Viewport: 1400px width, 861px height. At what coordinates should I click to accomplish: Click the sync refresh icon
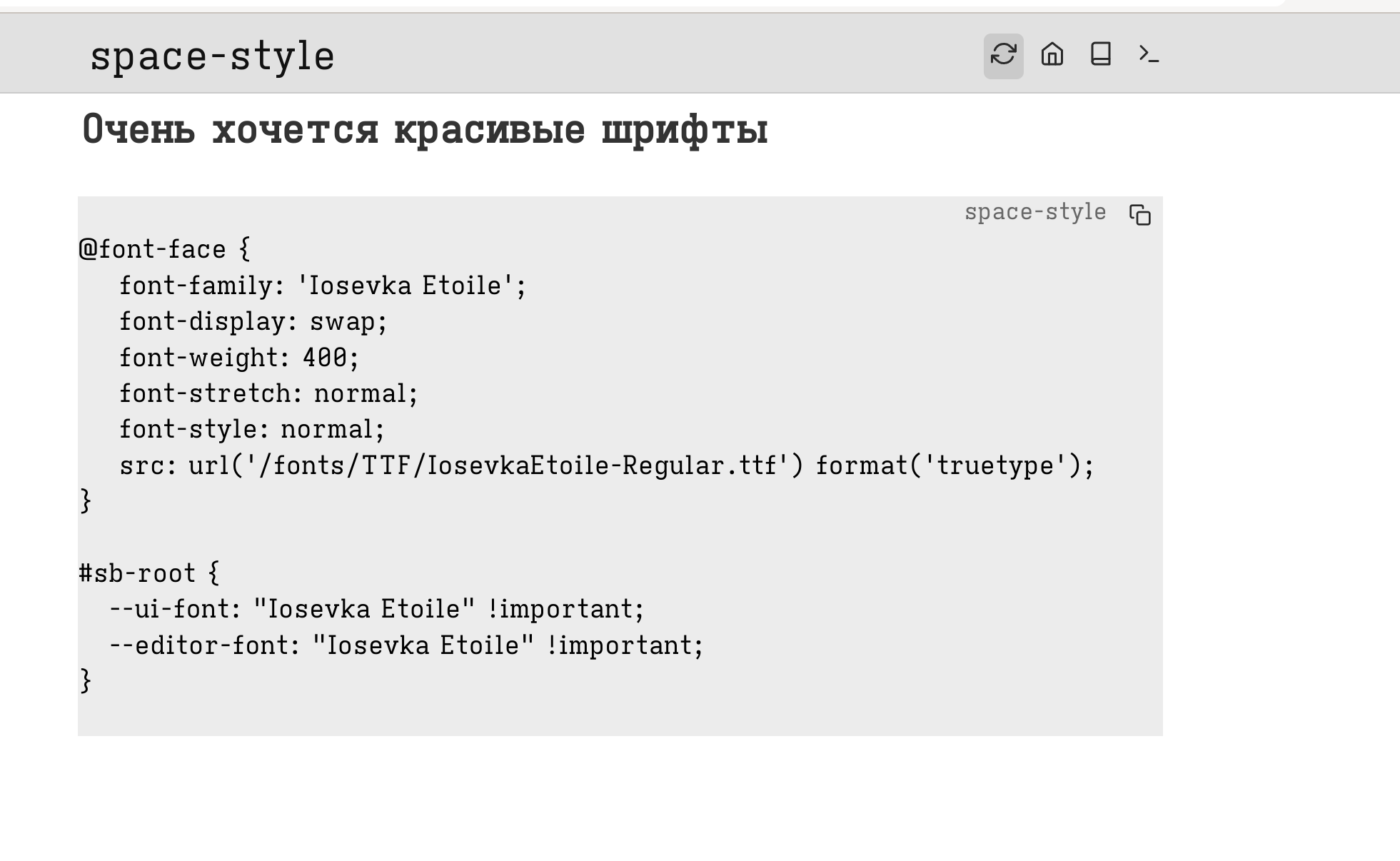pyautogui.click(x=1003, y=55)
